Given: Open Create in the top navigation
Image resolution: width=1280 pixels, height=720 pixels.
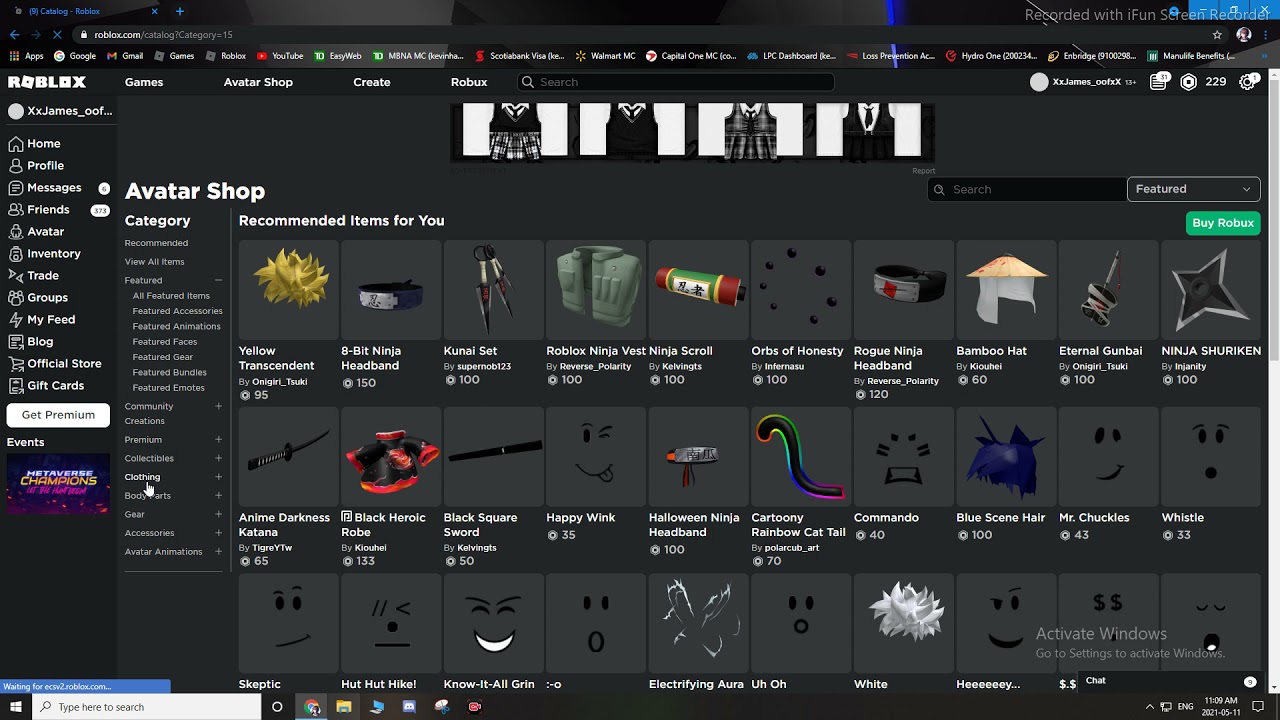Looking at the screenshot, I should click(x=372, y=82).
